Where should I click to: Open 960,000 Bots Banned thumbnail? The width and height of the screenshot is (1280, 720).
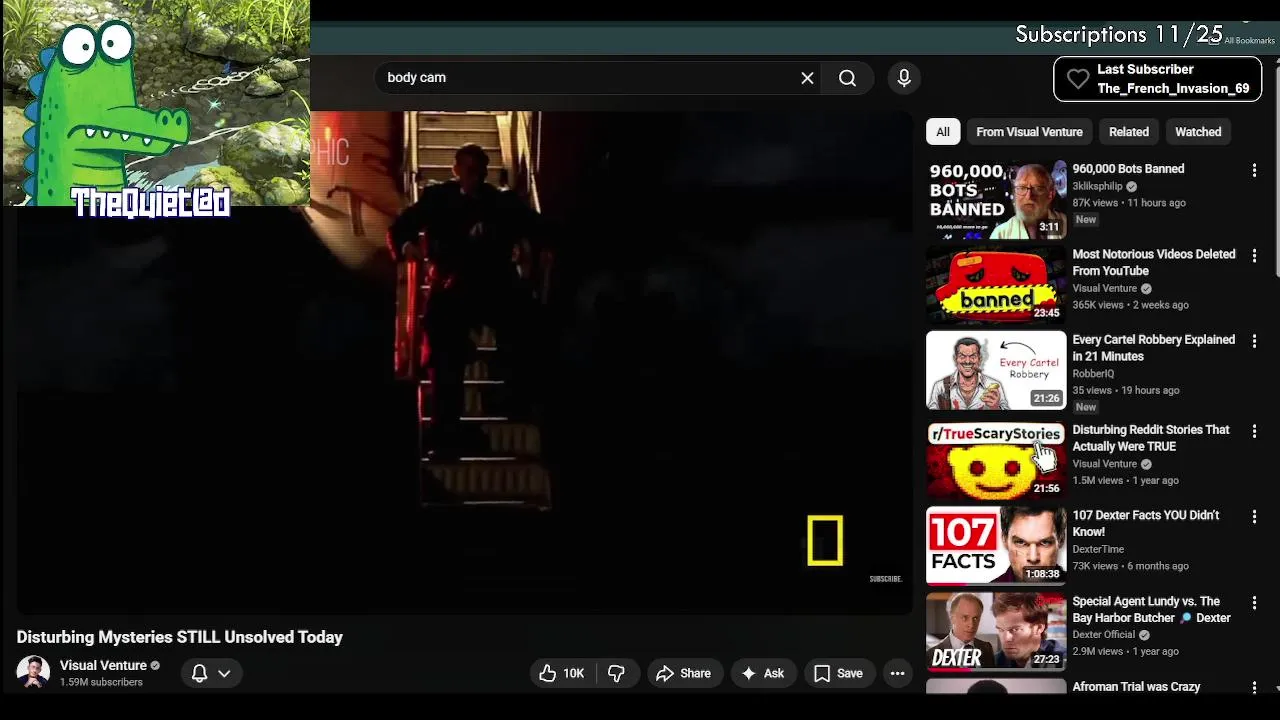point(996,199)
